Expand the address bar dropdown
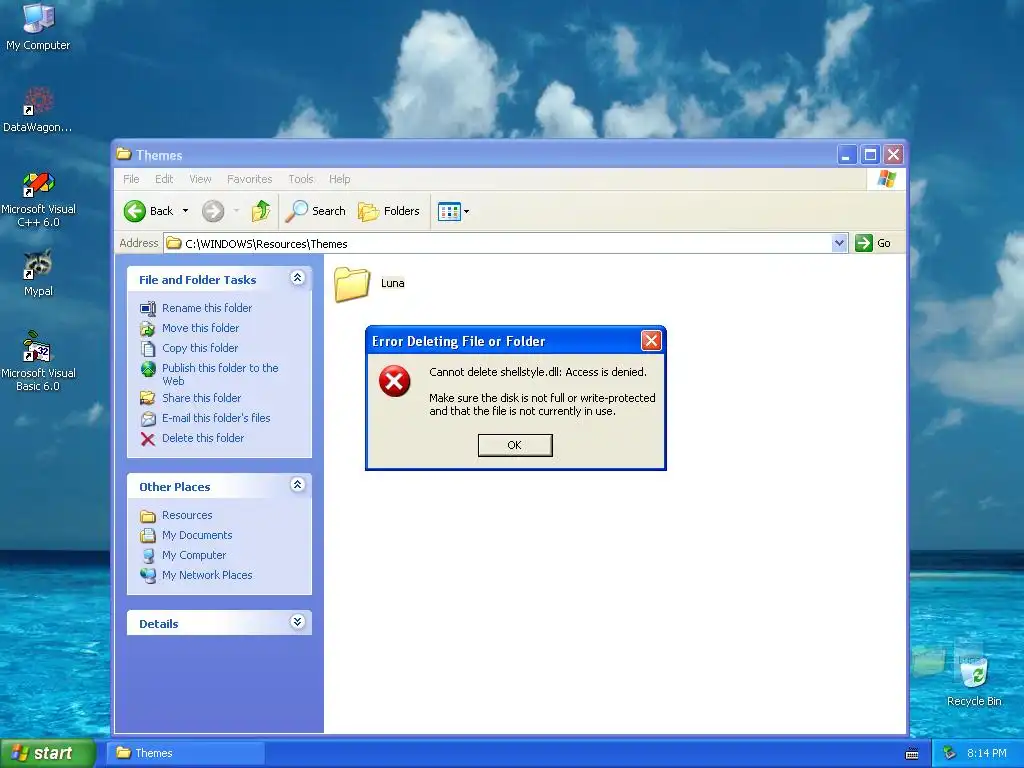Screen dimensions: 1024x768 [839, 243]
